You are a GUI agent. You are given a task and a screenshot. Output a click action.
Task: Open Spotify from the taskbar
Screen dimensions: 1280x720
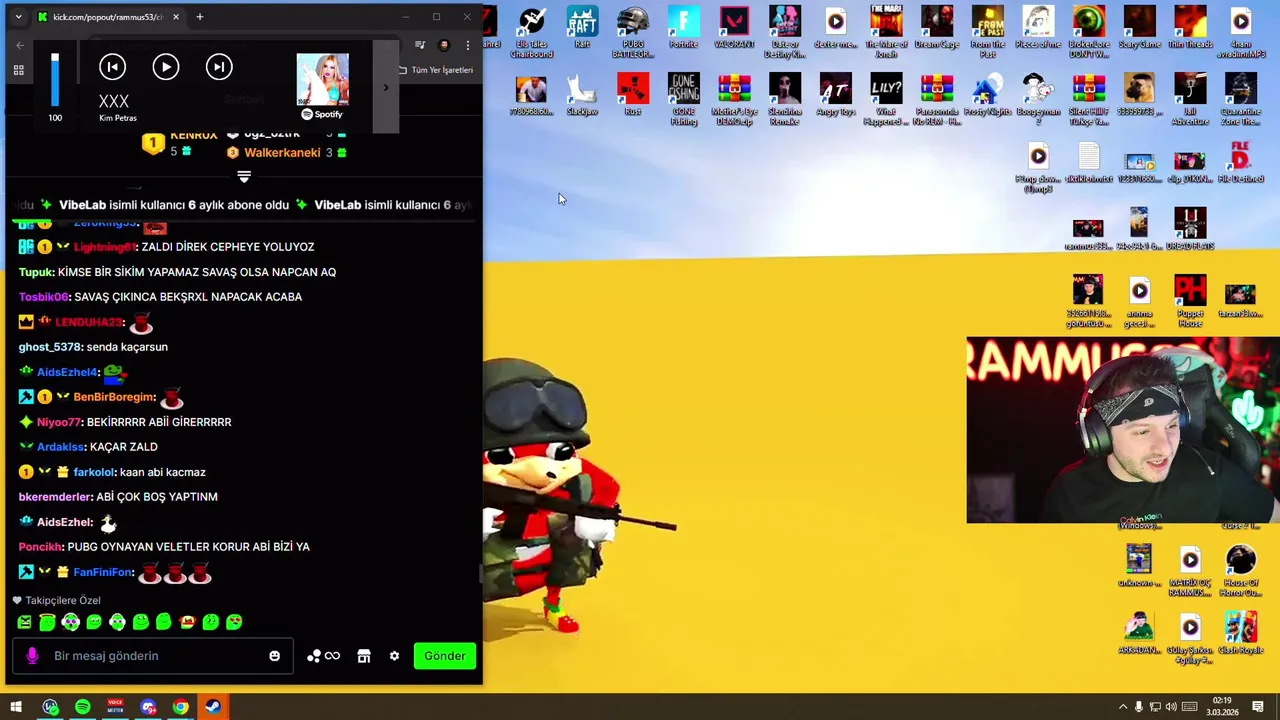pyautogui.click(x=82, y=707)
